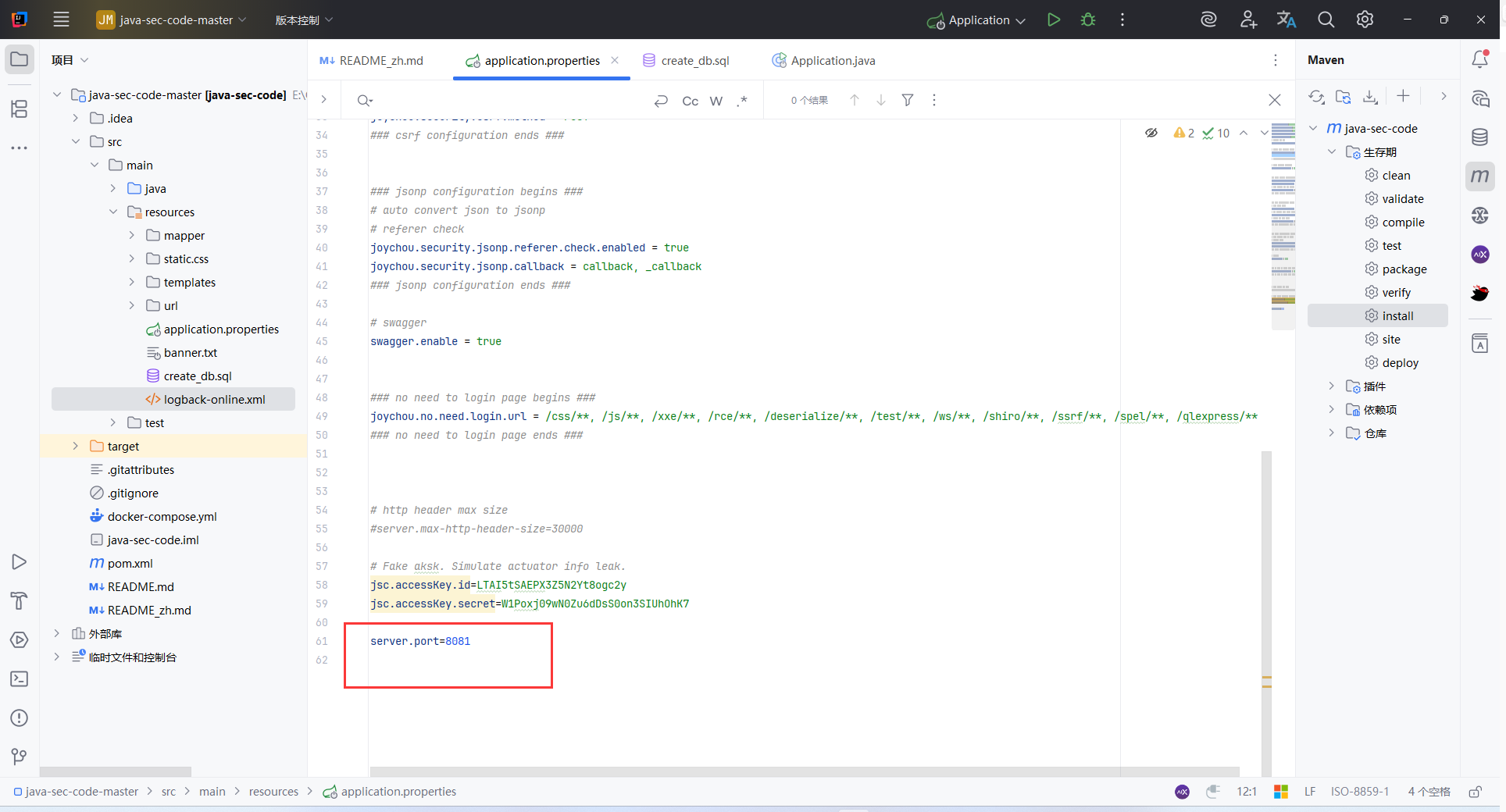Image resolution: width=1506 pixels, height=812 pixels.
Task: Open the Project tool window folder icon
Action: (20, 59)
